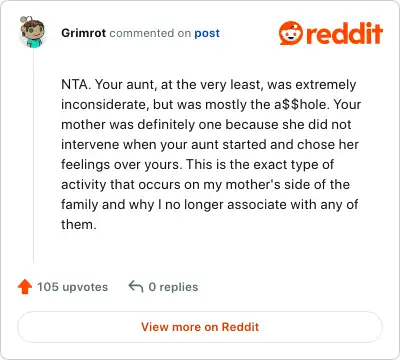Open 'View more on Reddit'
Viewport: 400px width, 360px height.
[200, 327]
